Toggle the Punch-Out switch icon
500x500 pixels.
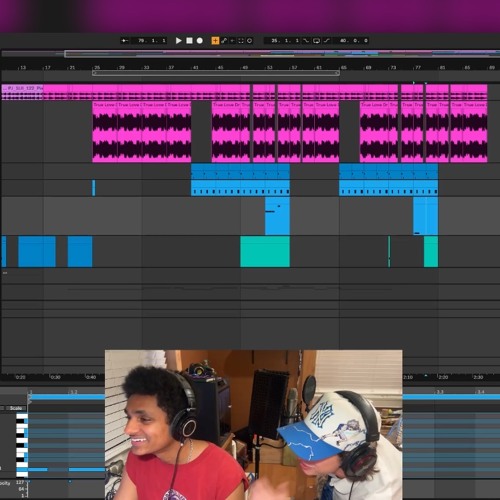tap(327, 41)
